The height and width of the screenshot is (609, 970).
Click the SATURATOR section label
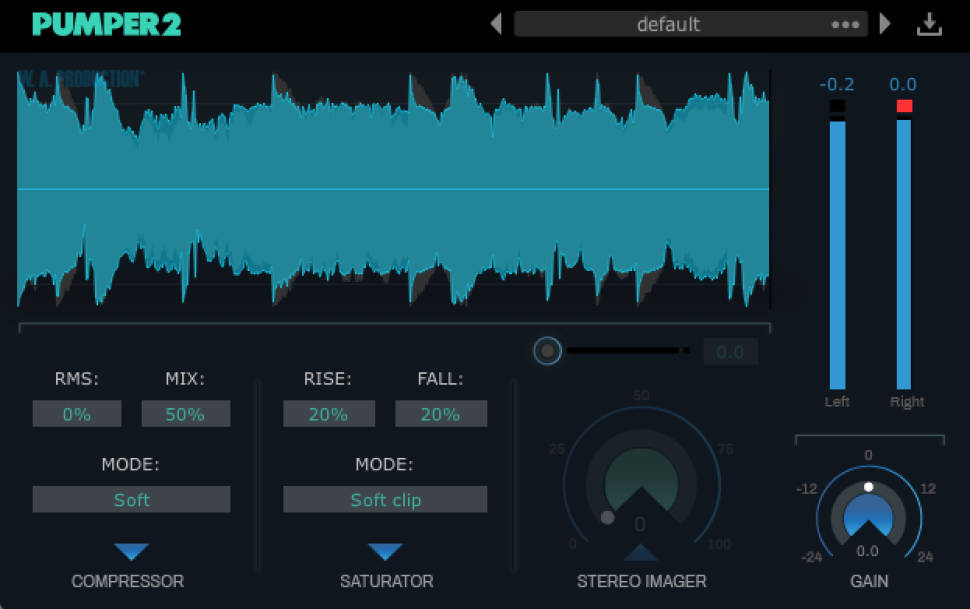387,581
